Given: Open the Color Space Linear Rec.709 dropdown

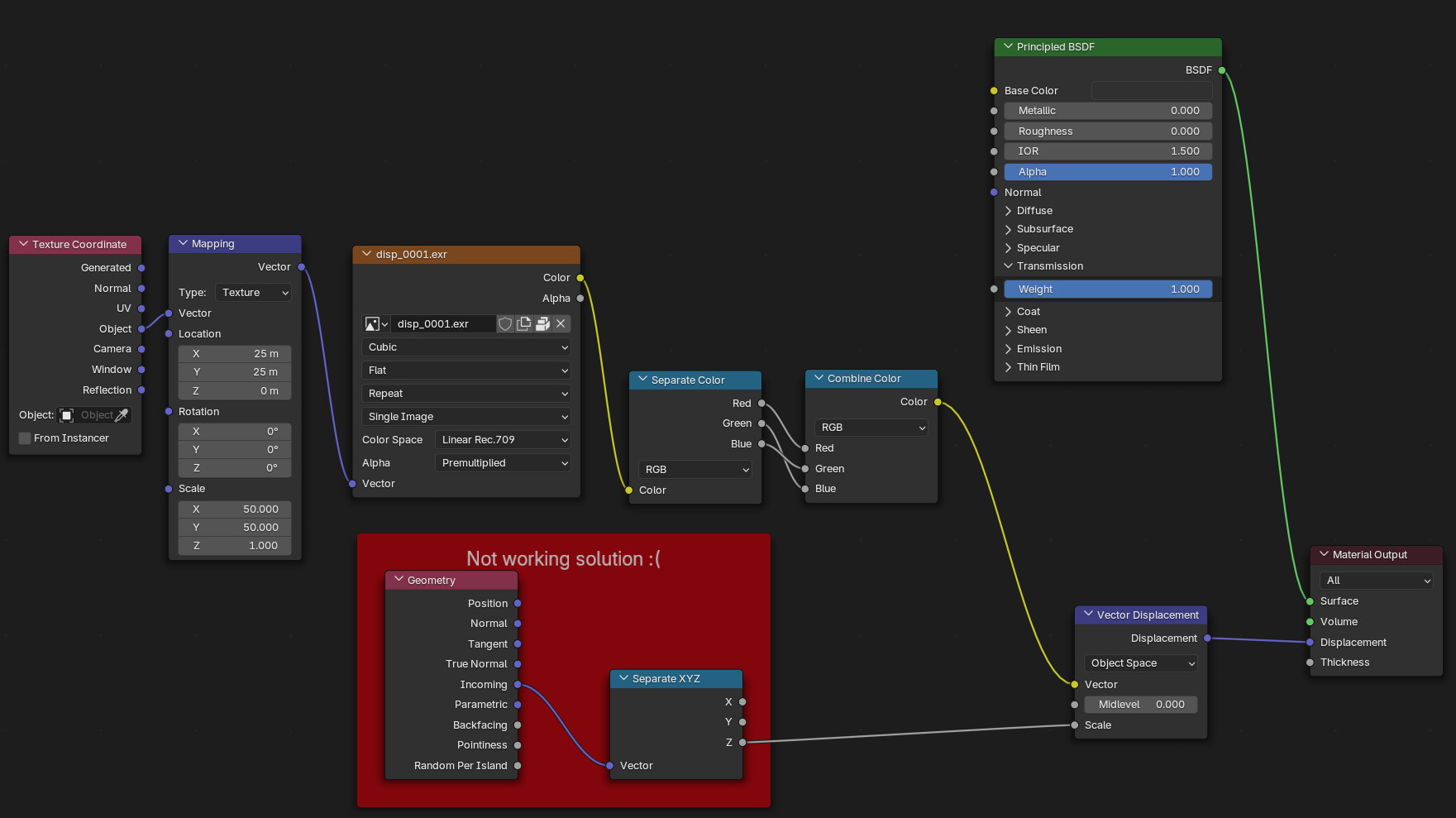Looking at the screenshot, I should point(503,440).
